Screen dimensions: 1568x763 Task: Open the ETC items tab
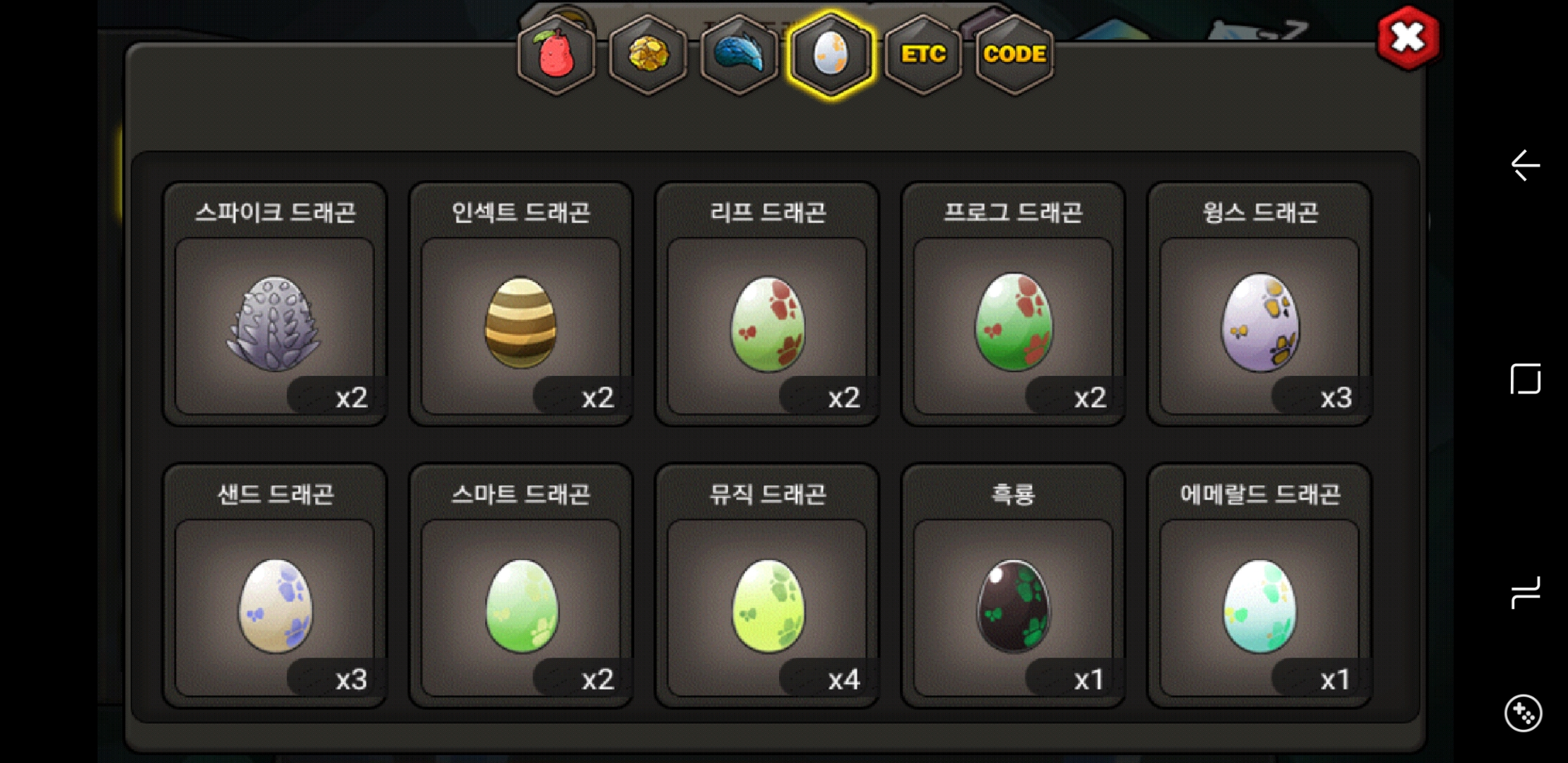pos(923,54)
